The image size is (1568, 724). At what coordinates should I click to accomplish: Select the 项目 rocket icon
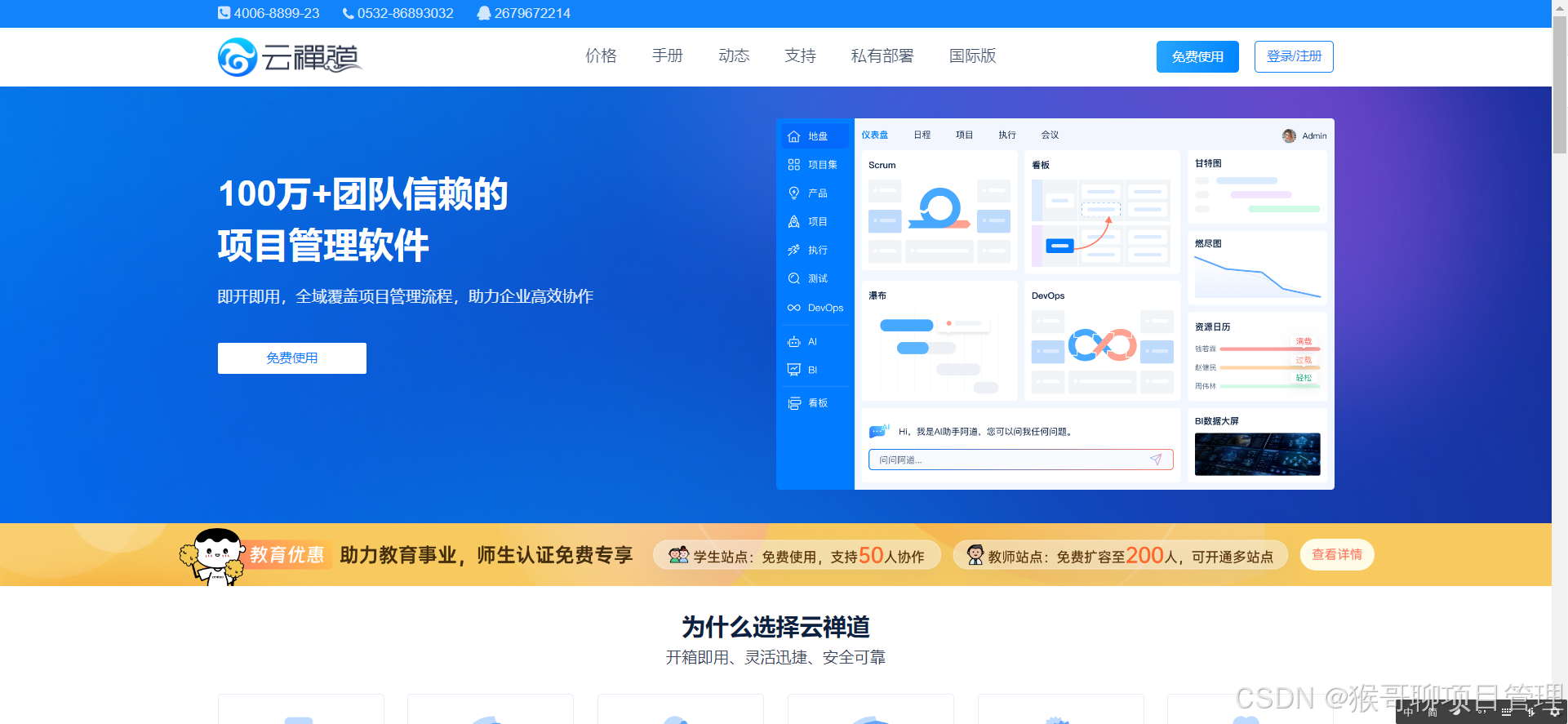793,222
